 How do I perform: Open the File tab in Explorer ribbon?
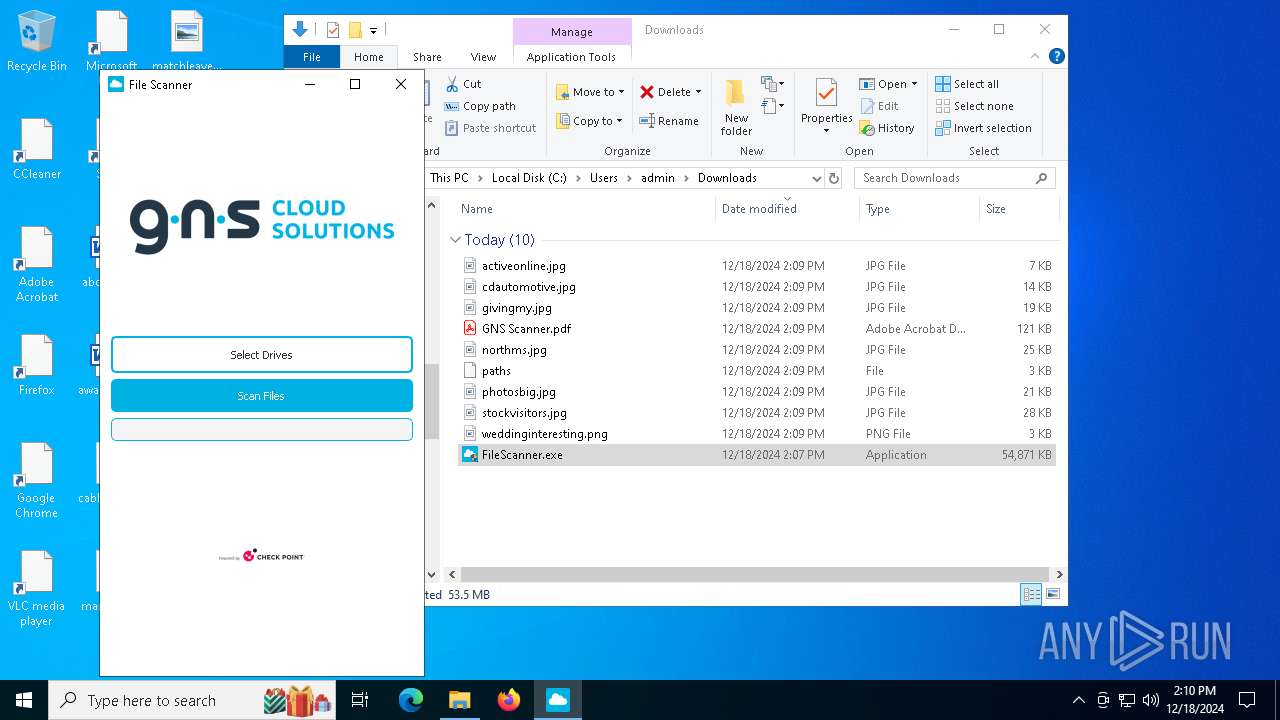click(x=312, y=57)
